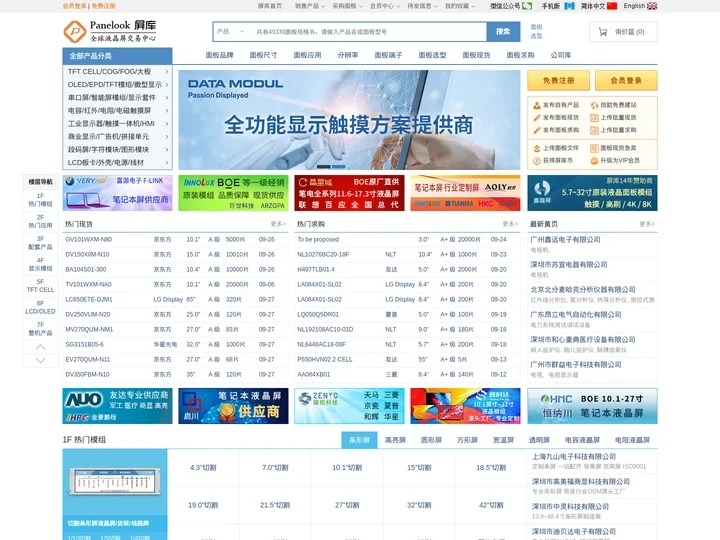This screenshot has height=540, width=720.
Task: Select the 条形屏 tab
Action: click(360, 440)
